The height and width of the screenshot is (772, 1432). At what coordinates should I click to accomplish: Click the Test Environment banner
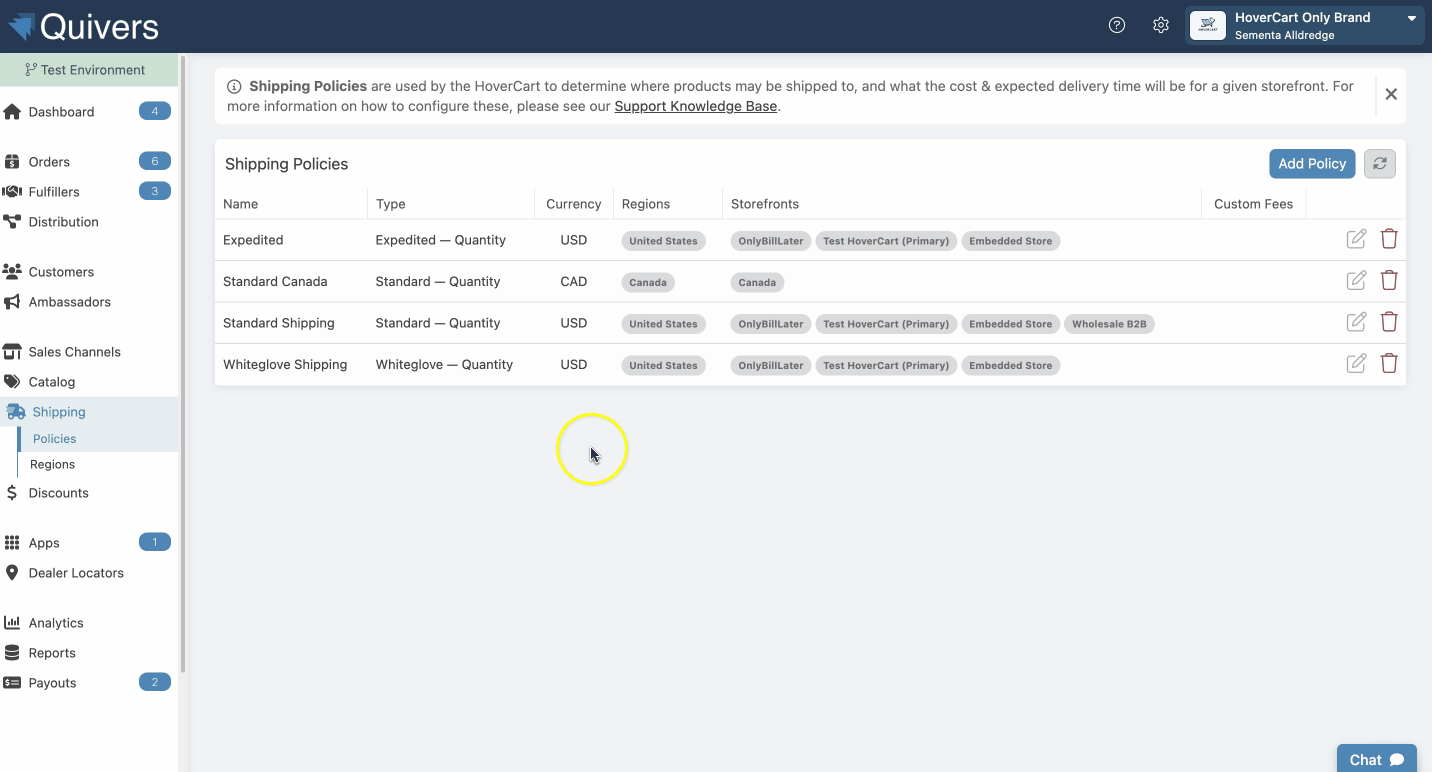click(89, 70)
